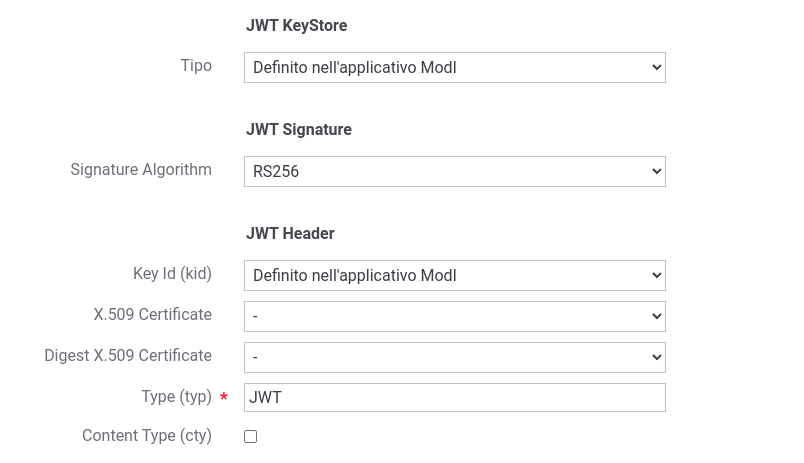The height and width of the screenshot is (463, 804).
Task: Click the Signature Algorithm label
Action: tap(141, 169)
